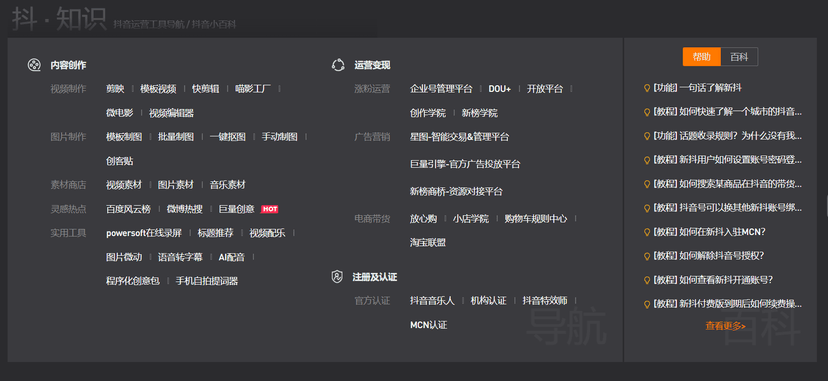Open the 视频素材 link
Viewport: 828px width, 381px height.
(x=124, y=185)
